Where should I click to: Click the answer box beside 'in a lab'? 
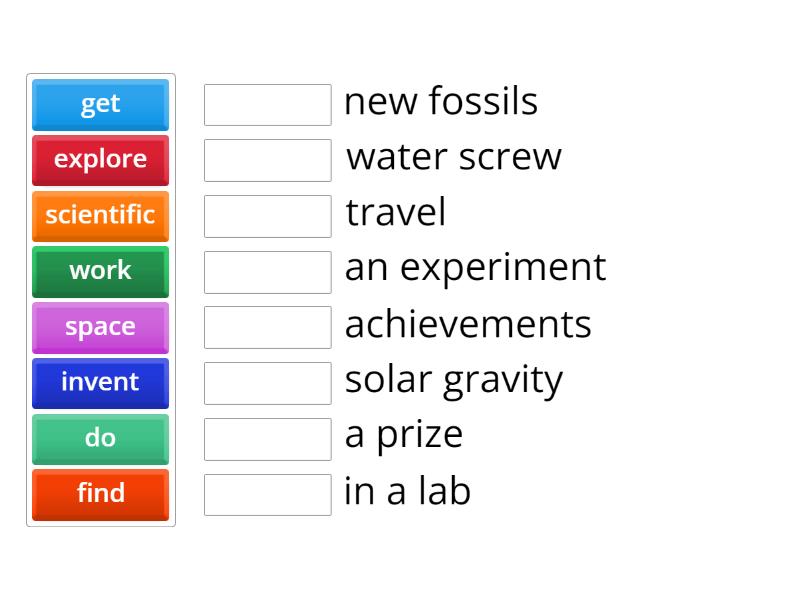coord(267,493)
